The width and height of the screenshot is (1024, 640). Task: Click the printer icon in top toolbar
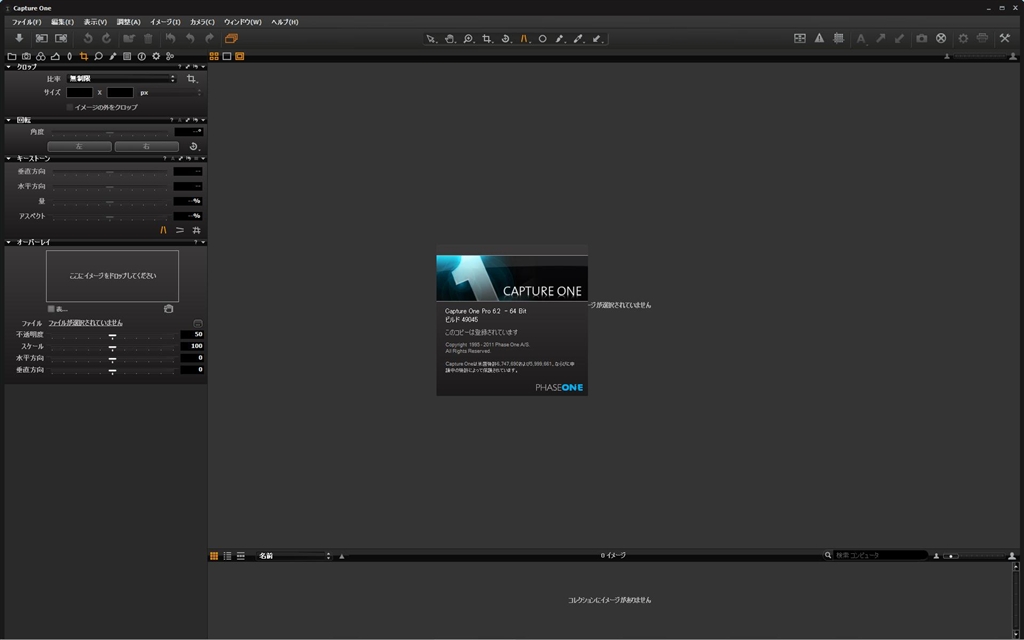tap(982, 39)
